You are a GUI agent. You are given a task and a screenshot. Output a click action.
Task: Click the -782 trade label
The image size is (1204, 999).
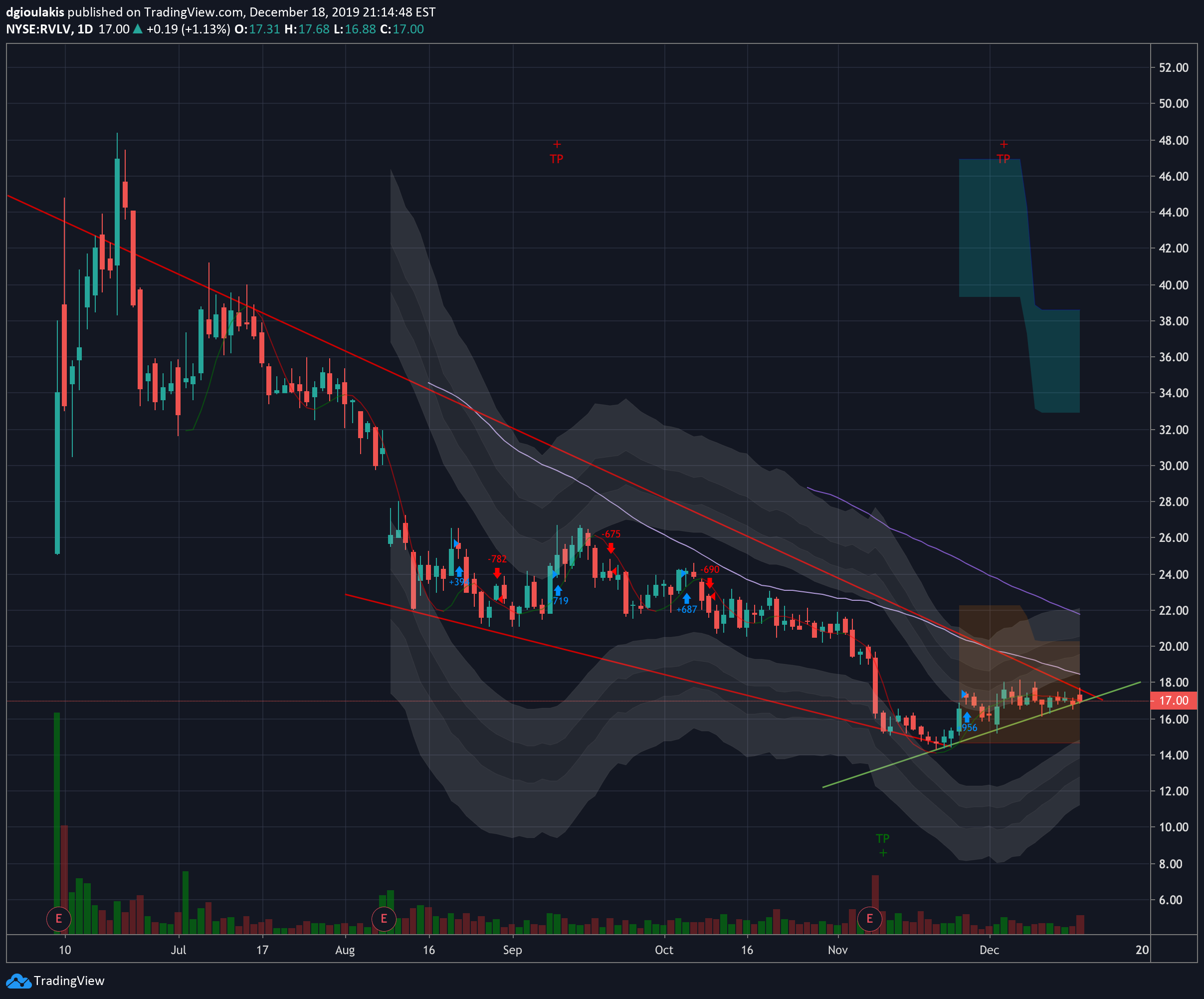(x=497, y=558)
